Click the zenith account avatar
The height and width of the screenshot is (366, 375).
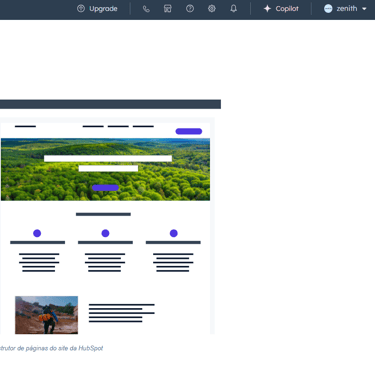pos(328,9)
